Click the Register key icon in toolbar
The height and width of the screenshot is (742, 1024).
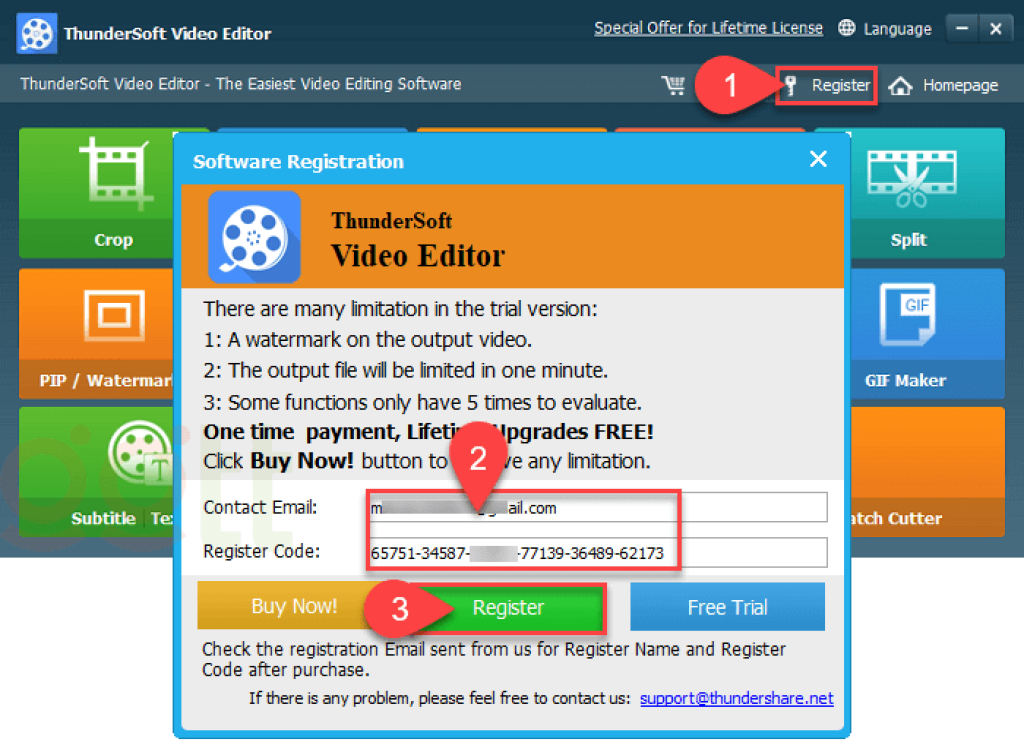(x=791, y=86)
